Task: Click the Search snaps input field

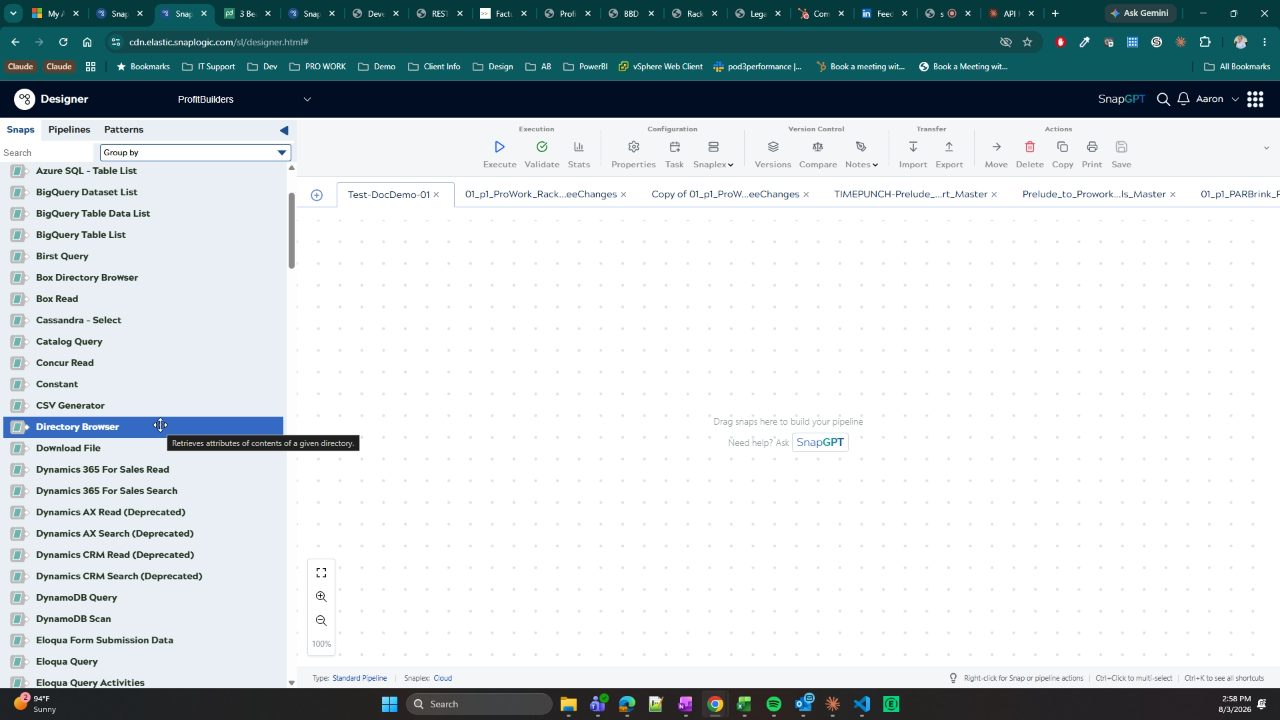Action: [x=49, y=152]
